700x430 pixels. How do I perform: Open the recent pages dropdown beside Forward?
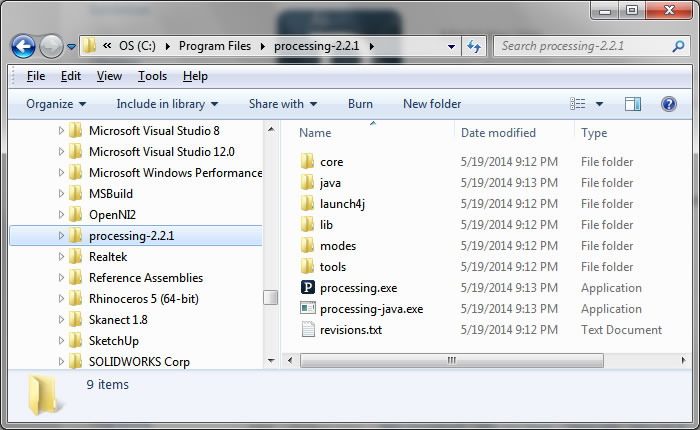click(x=71, y=46)
